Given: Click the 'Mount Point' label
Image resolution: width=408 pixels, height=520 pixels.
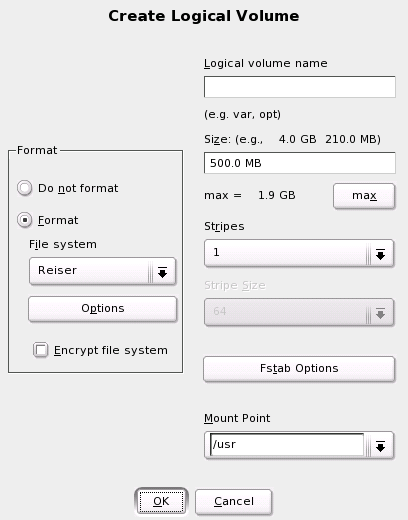Looking at the screenshot, I should point(237,418).
